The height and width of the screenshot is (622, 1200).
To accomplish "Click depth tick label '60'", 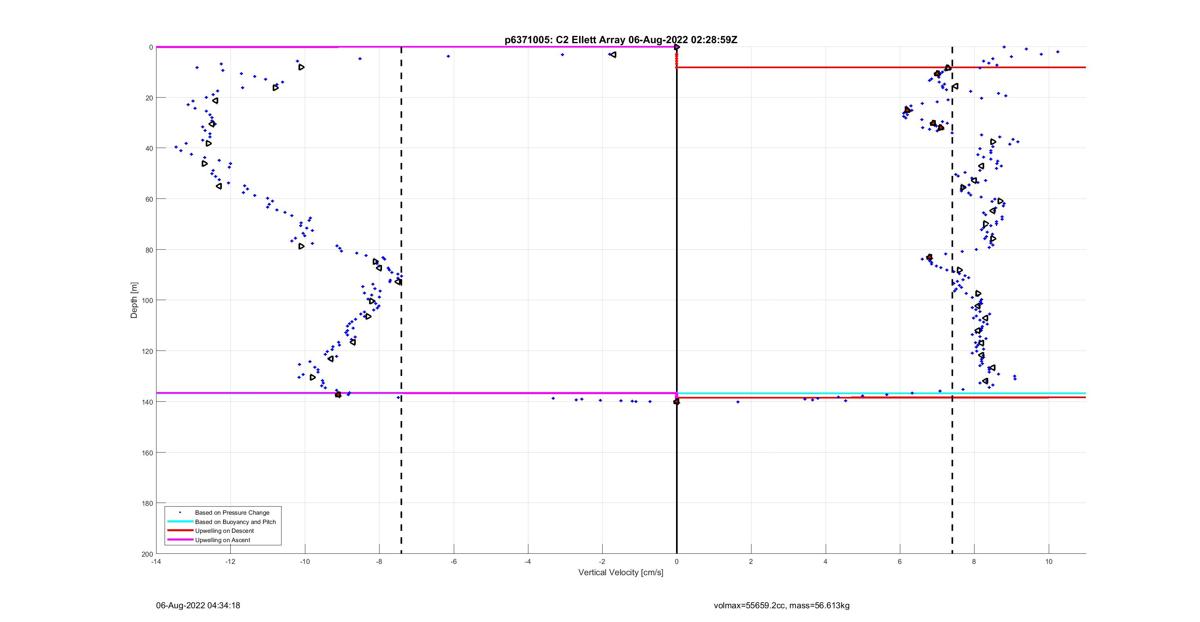I will click(x=148, y=199).
